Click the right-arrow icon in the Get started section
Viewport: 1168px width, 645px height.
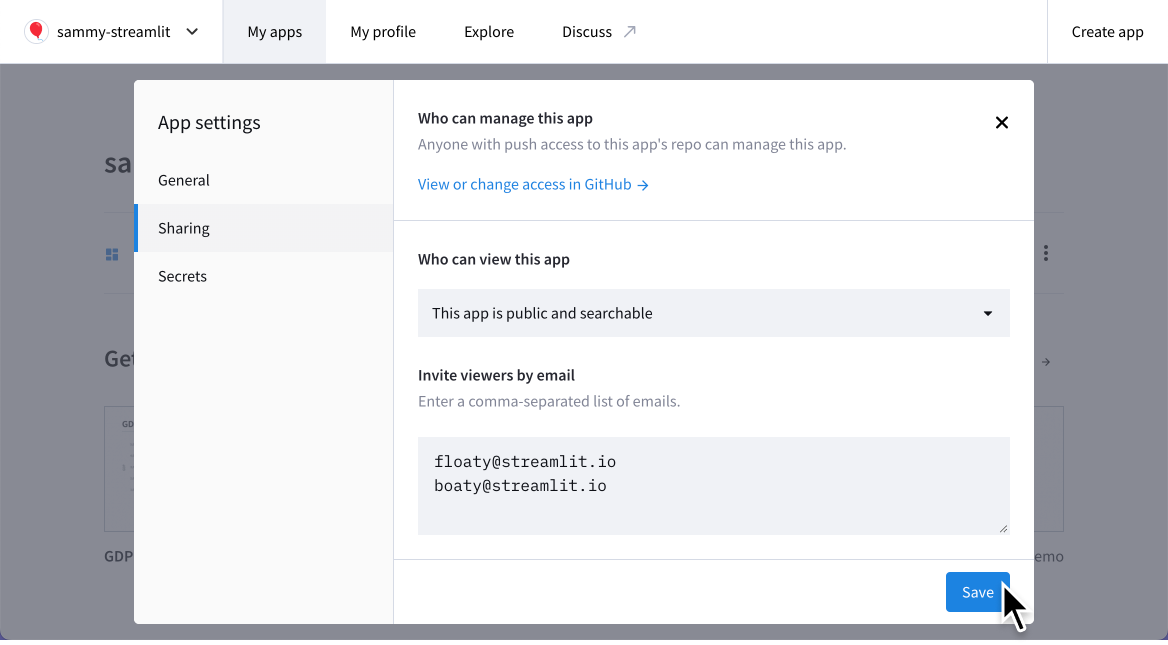[1045, 361]
